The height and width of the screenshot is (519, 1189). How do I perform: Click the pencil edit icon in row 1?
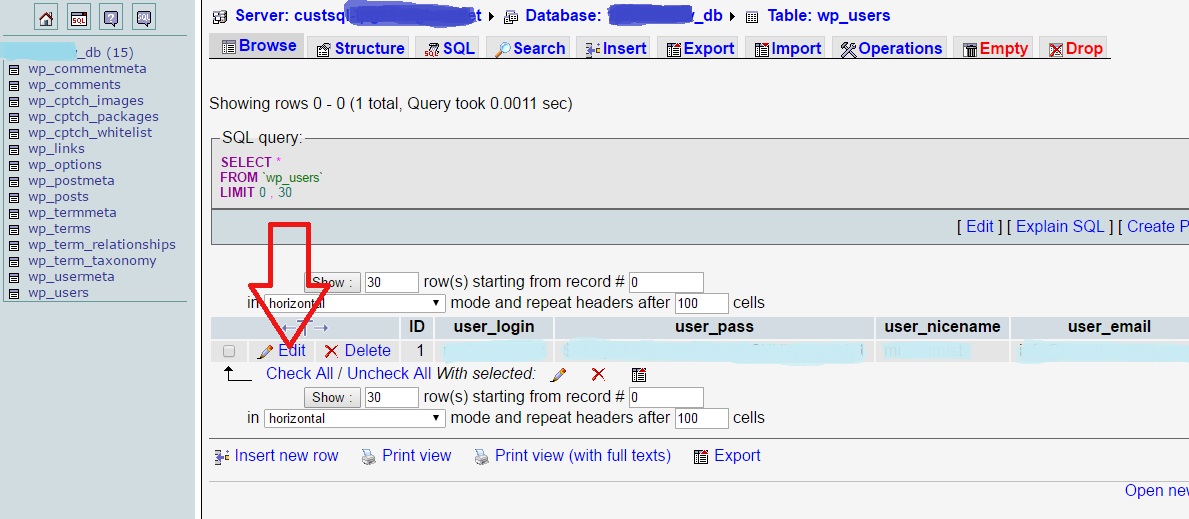(x=265, y=351)
